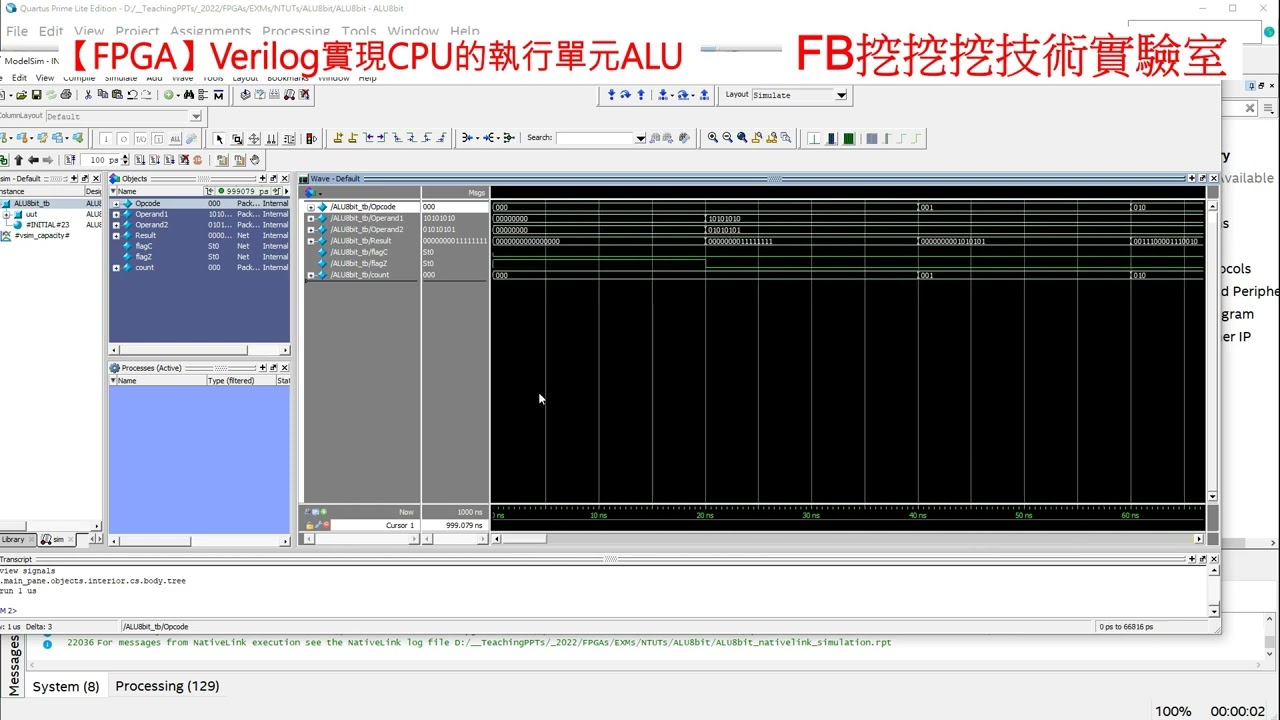The height and width of the screenshot is (720, 1280).
Task: Click the Open file icon in ModelSim toolbar
Action: [x=21, y=95]
